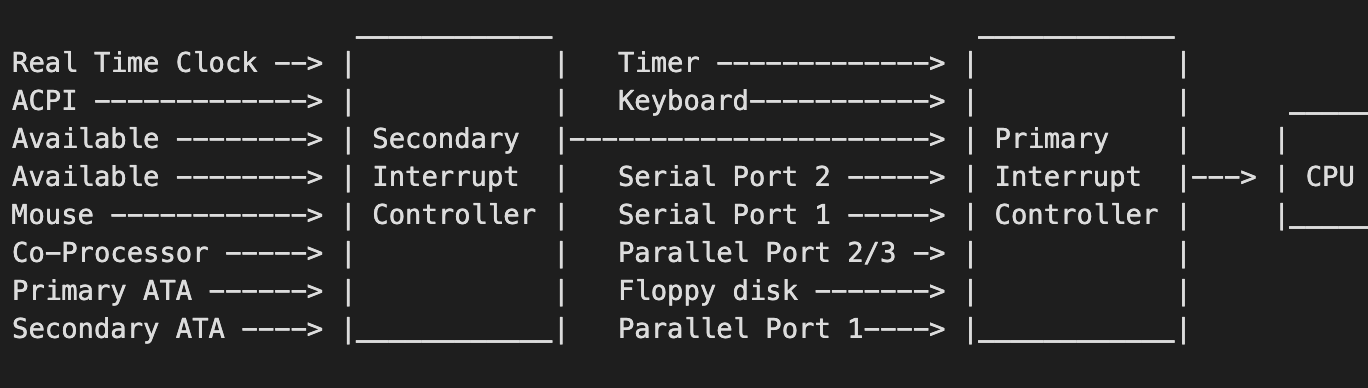Click the Co-Processor label
The width and height of the screenshot is (1368, 388).
coord(110,253)
